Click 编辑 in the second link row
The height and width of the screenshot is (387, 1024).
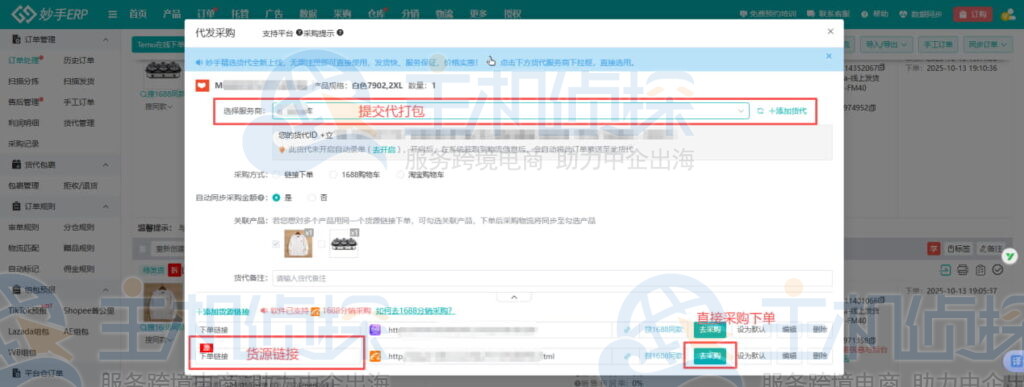pyautogui.click(x=789, y=356)
